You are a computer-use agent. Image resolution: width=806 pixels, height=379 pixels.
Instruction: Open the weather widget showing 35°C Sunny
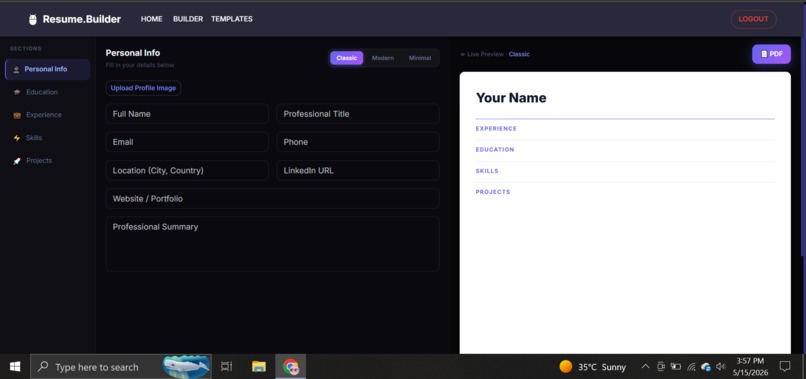click(593, 367)
